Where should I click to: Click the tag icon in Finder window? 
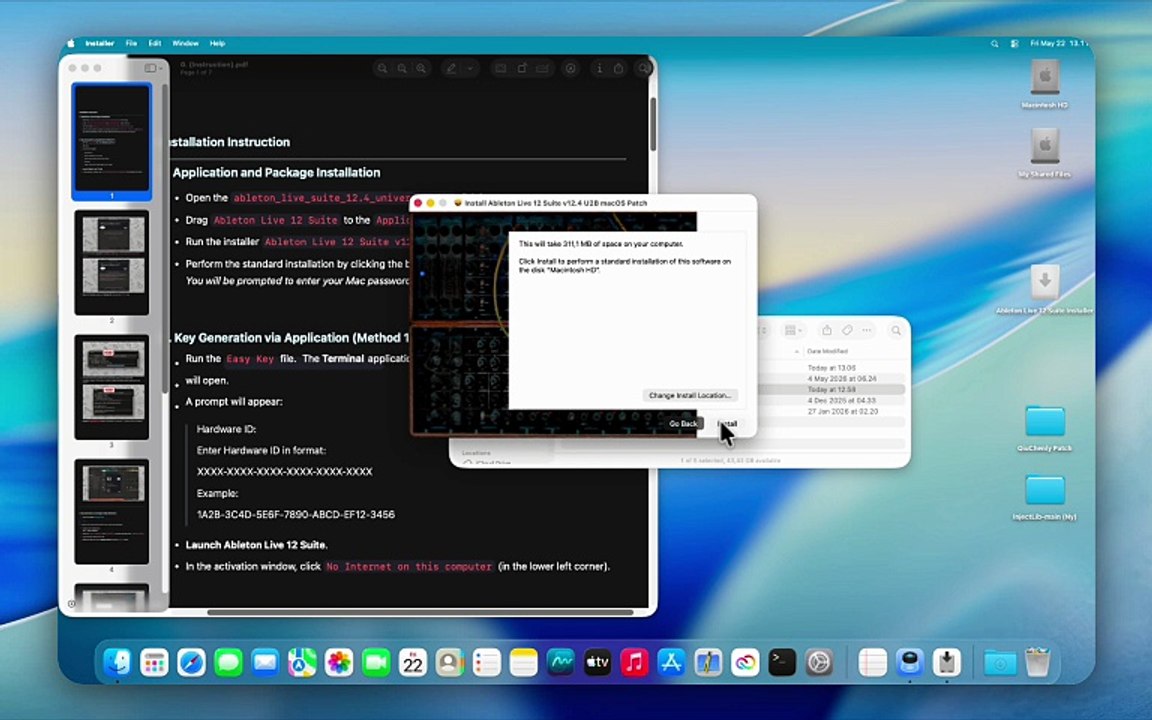point(847,331)
